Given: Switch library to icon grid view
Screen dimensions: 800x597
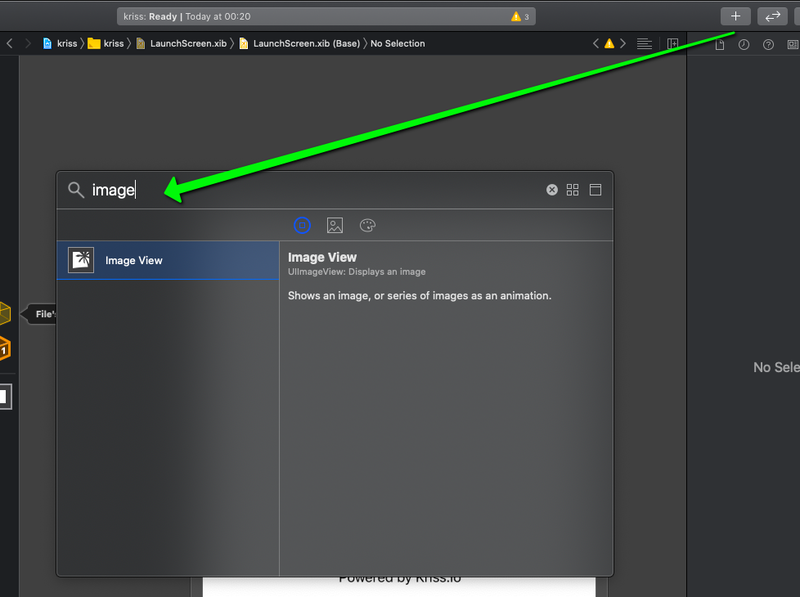Looking at the screenshot, I should coord(572,190).
